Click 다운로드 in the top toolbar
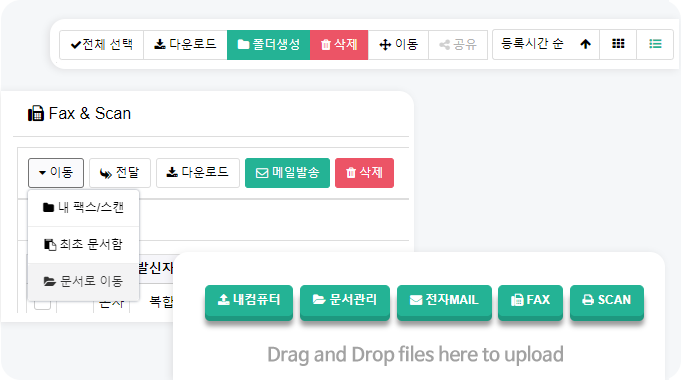 [x=185, y=45]
